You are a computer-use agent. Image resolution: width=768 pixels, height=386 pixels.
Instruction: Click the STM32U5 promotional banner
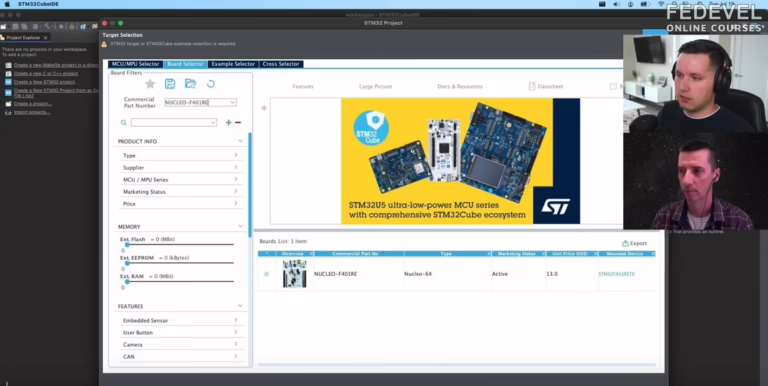(x=460, y=161)
